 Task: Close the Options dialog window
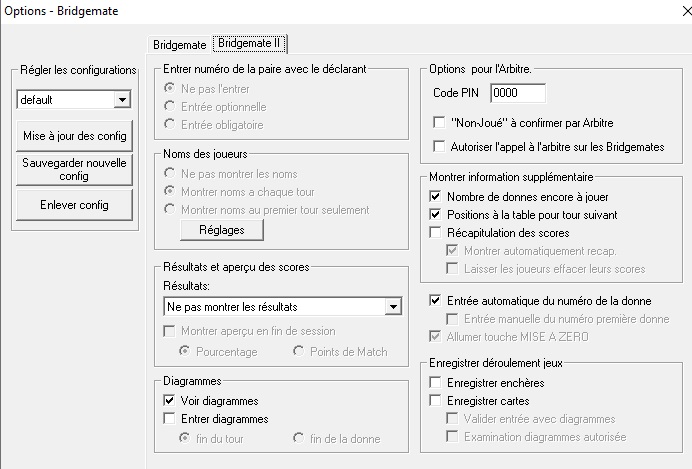[687, 11]
